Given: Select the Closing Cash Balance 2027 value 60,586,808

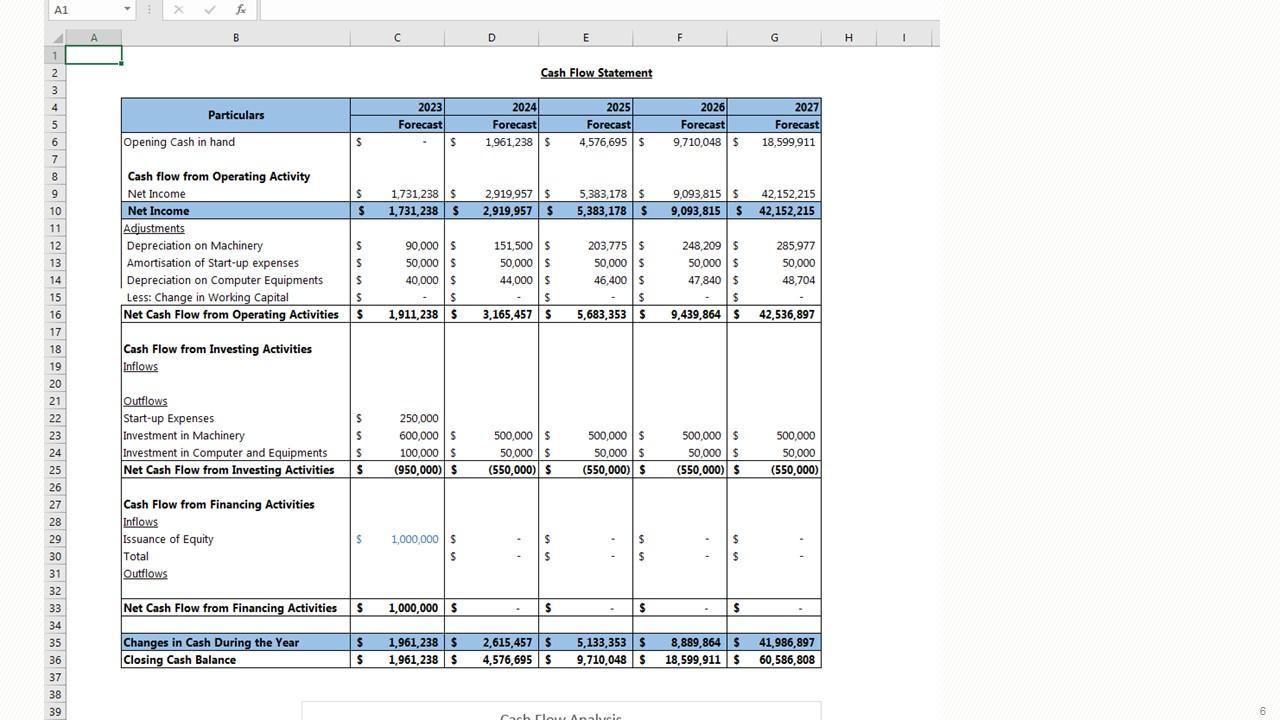Looking at the screenshot, I should tap(787, 660).
